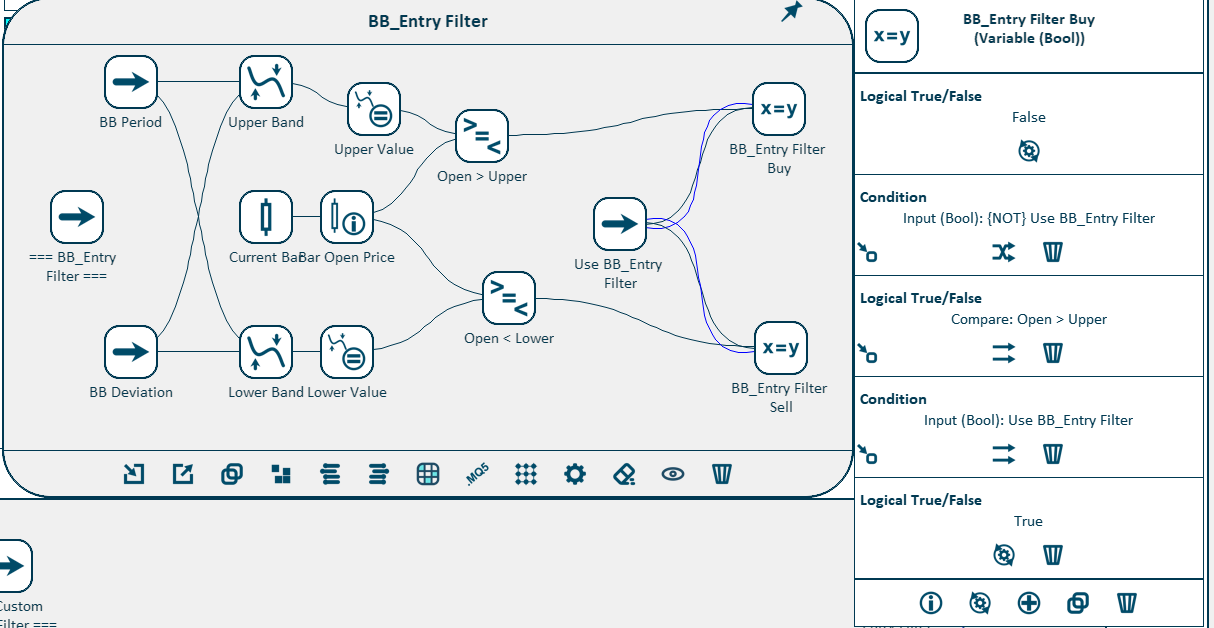The image size is (1214, 628).
Task: Pin the BB_Entry Filter group
Action: [792, 12]
